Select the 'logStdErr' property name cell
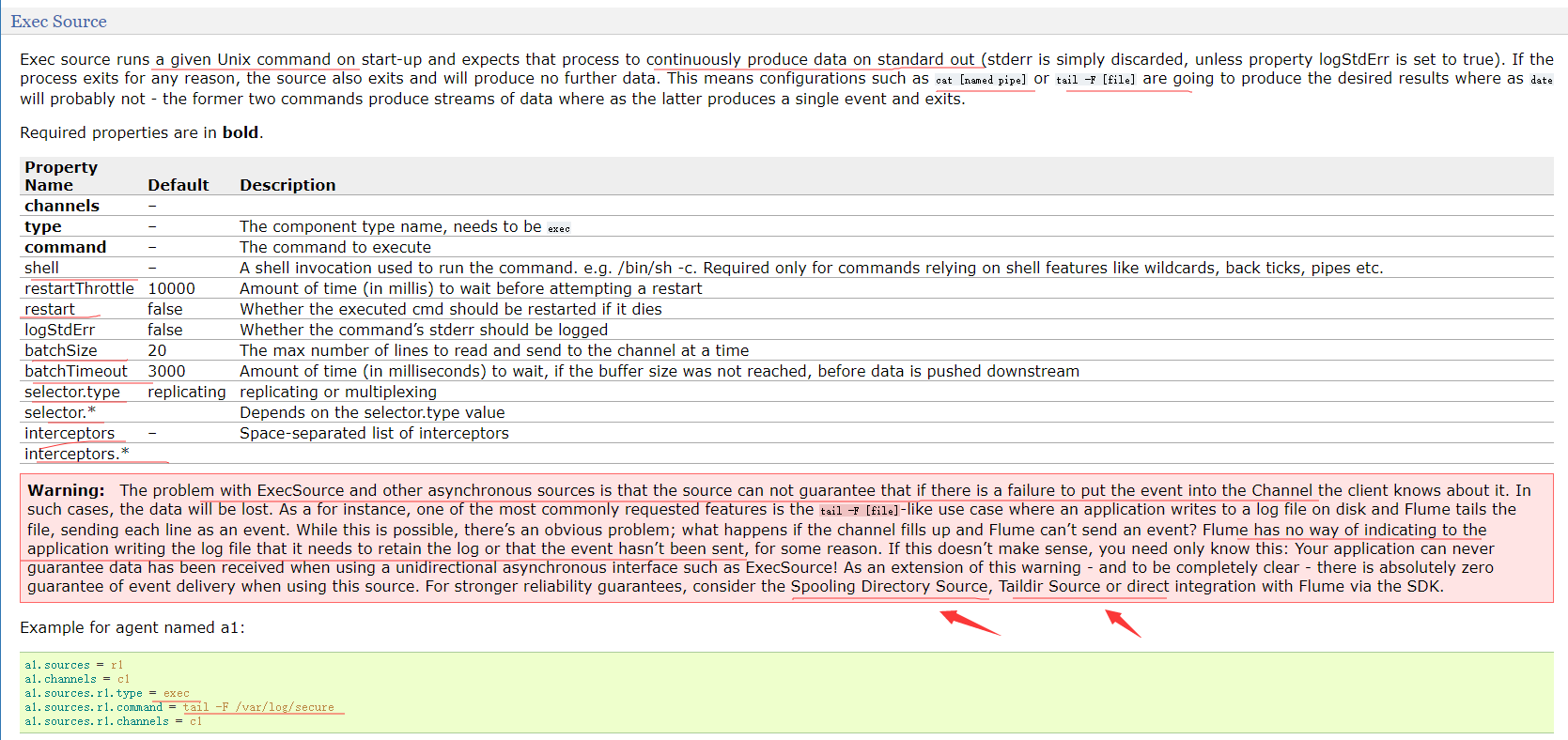1568x740 pixels. [x=59, y=330]
